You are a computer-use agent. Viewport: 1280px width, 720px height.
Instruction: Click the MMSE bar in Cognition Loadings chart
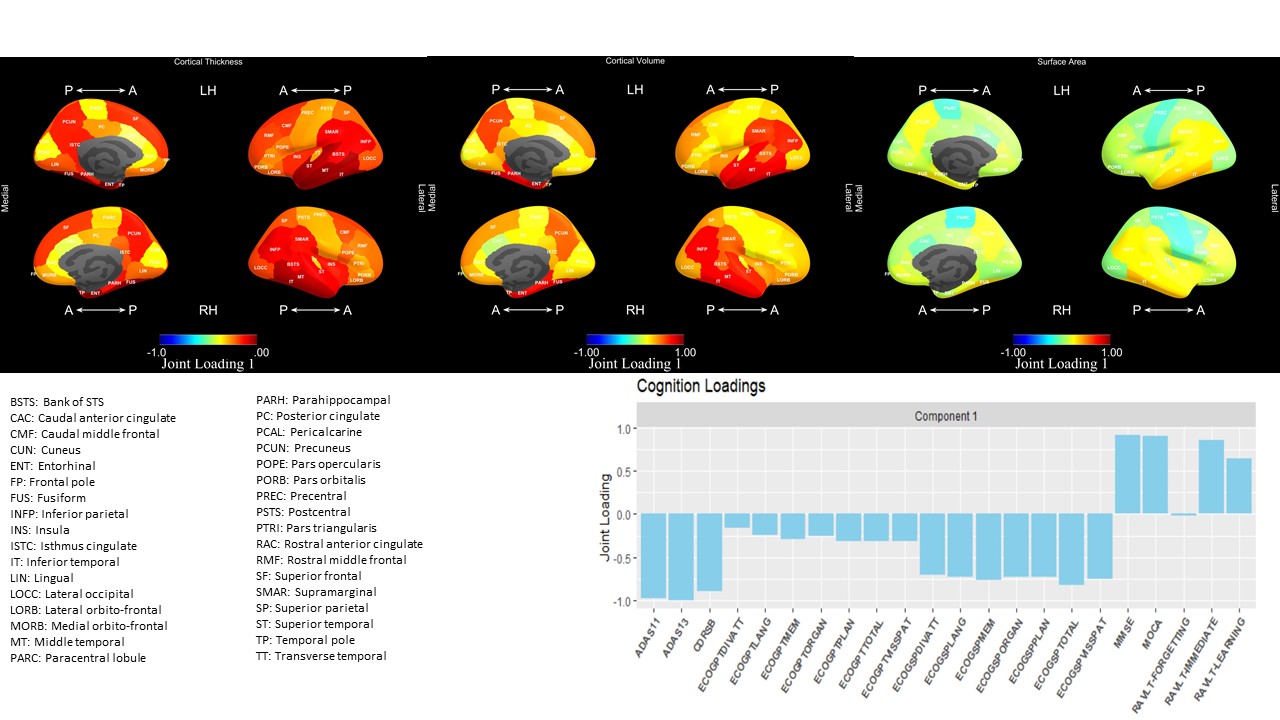point(1127,474)
